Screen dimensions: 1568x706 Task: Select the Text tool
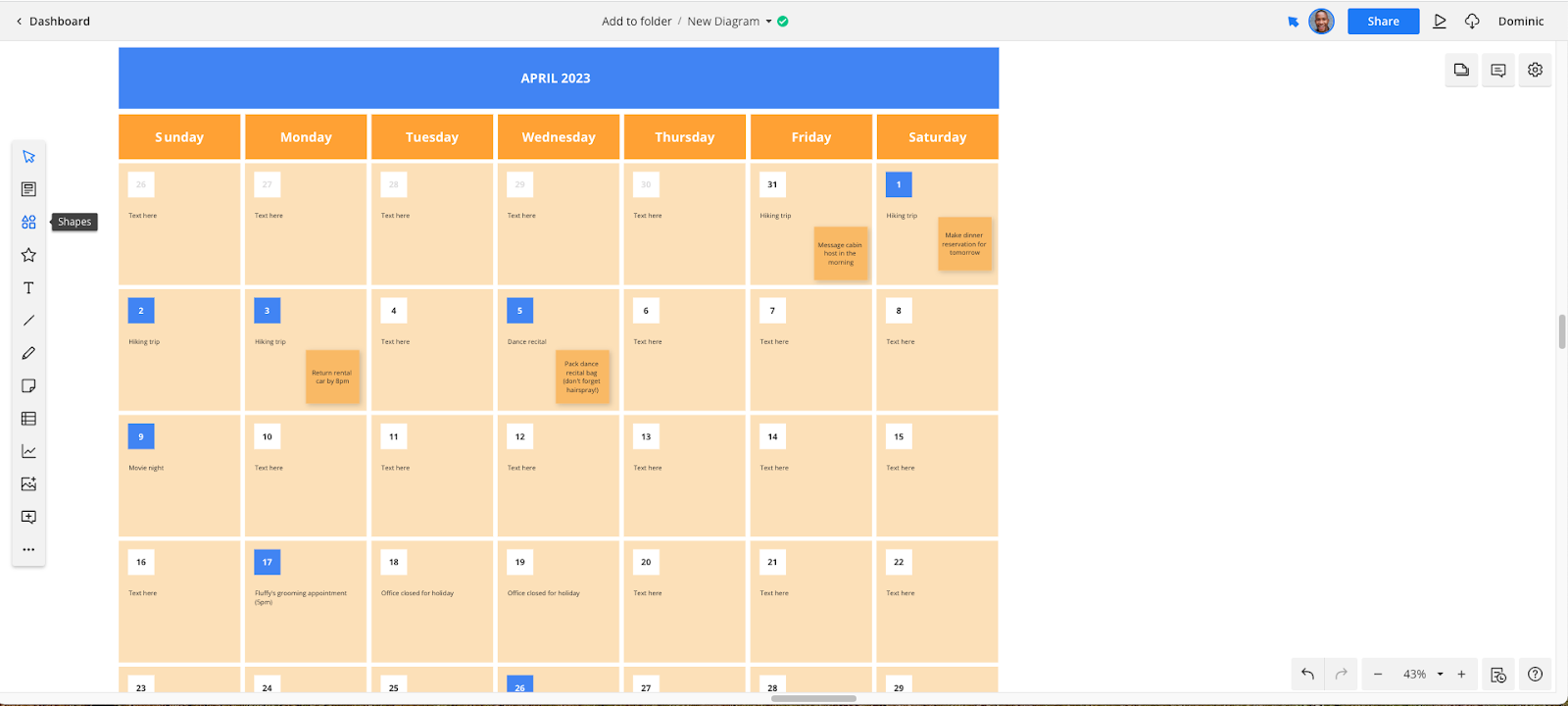pyautogui.click(x=28, y=288)
